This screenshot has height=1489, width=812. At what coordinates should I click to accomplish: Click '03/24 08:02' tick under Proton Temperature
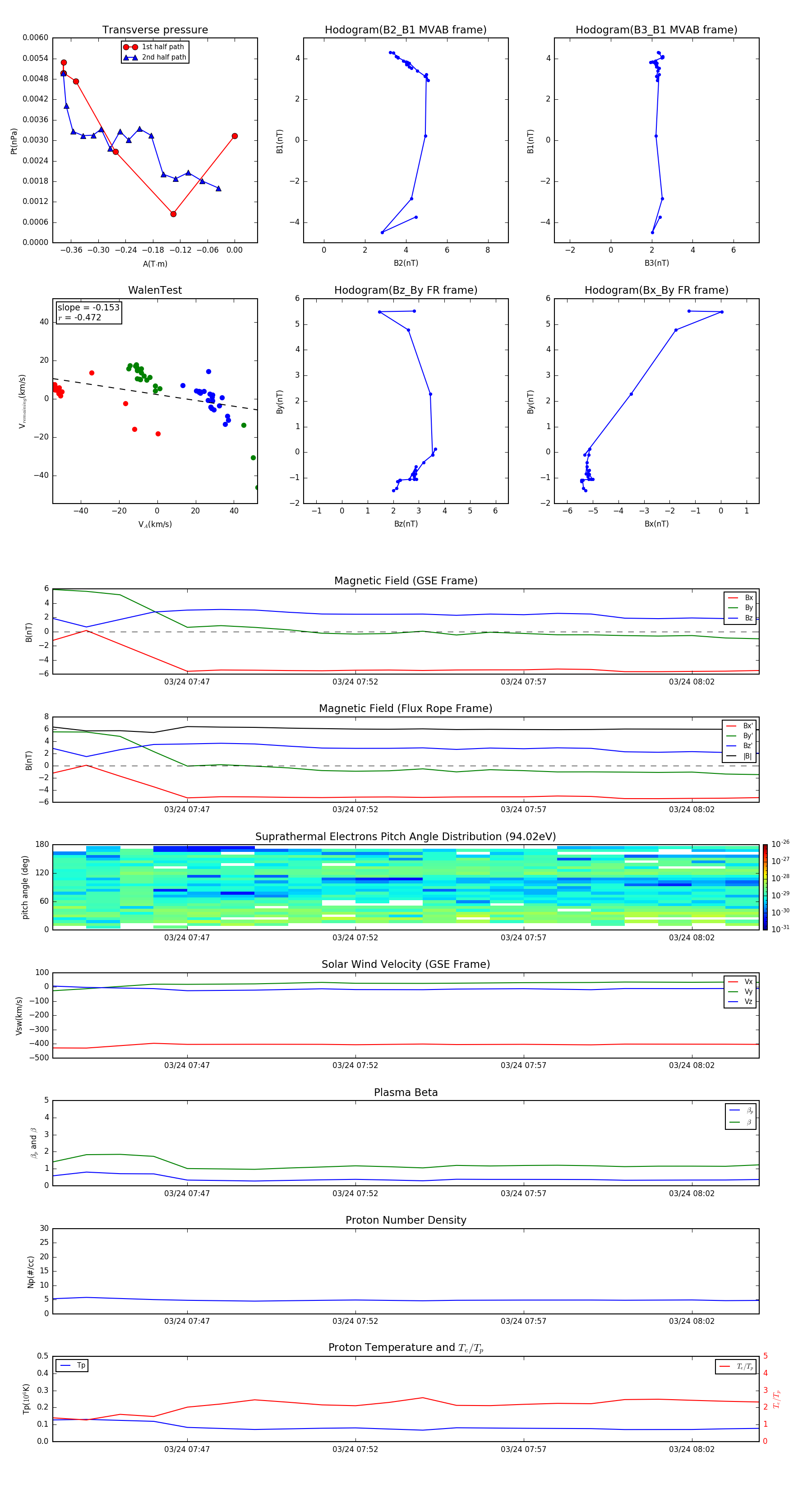(x=692, y=1450)
